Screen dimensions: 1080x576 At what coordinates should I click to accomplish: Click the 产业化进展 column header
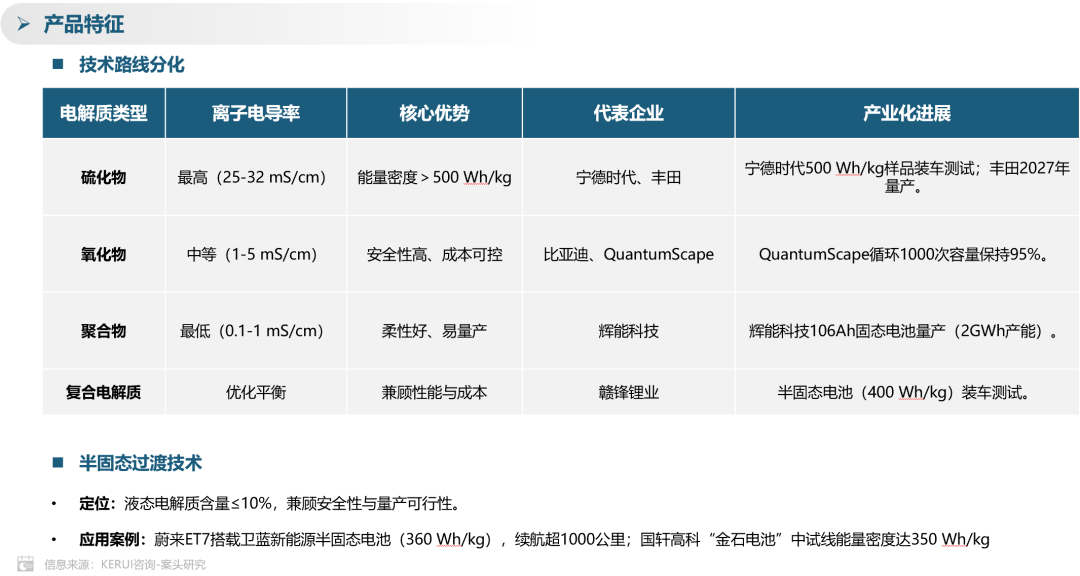906,113
